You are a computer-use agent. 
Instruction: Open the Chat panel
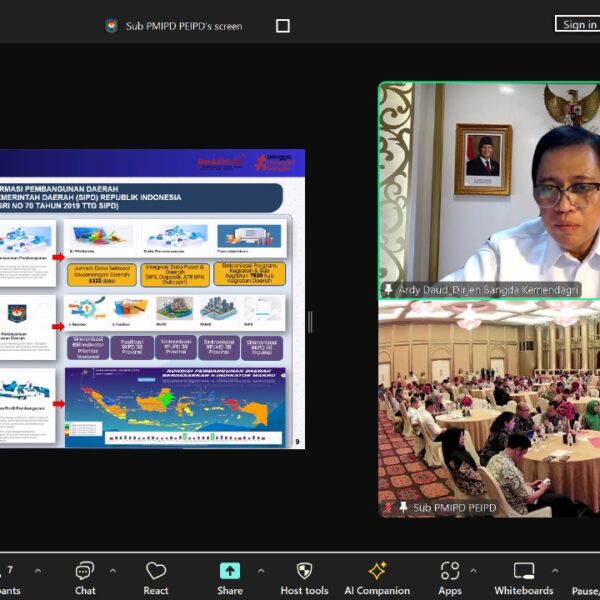point(85,578)
